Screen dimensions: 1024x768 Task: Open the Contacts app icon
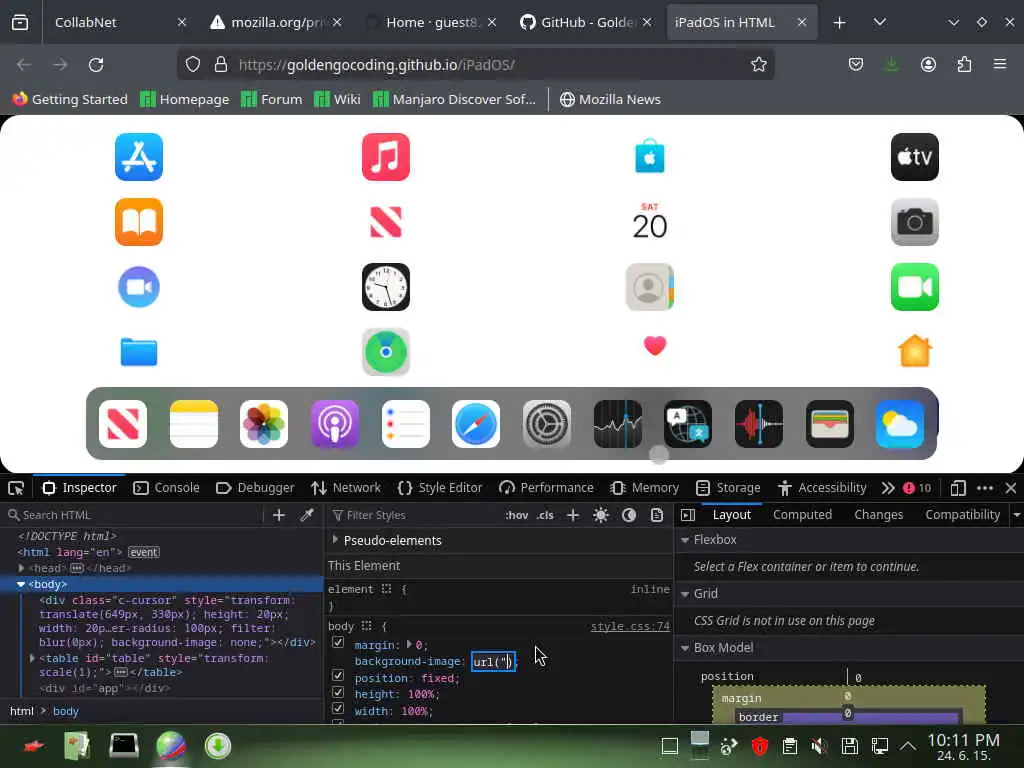coord(650,287)
